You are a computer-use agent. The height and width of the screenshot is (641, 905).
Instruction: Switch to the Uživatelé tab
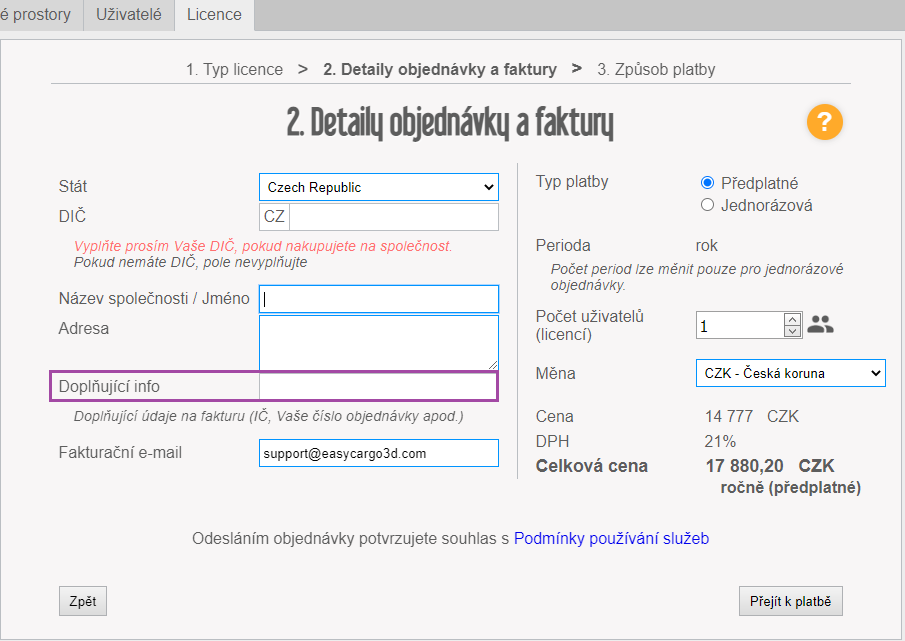129,14
